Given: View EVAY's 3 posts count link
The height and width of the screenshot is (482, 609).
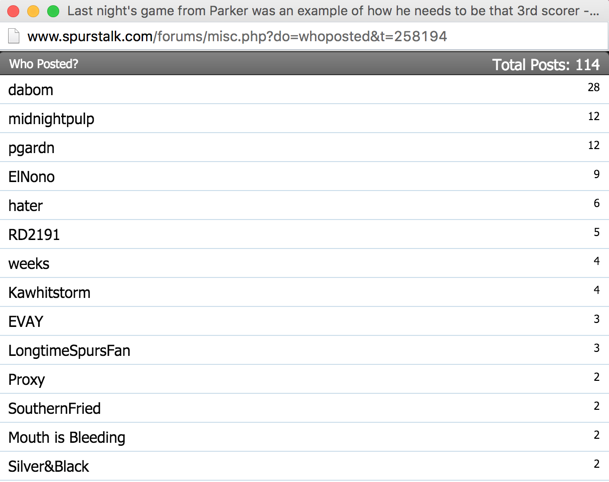Looking at the screenshot, I should [597, 319].
